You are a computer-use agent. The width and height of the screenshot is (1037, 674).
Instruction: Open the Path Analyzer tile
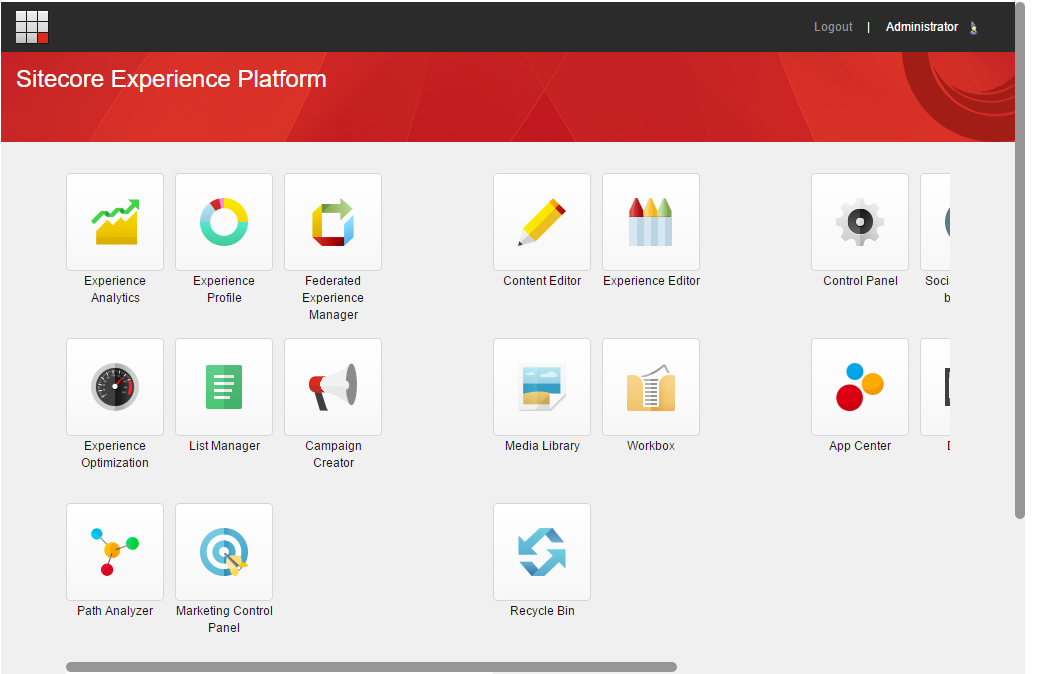pos(115,552)
